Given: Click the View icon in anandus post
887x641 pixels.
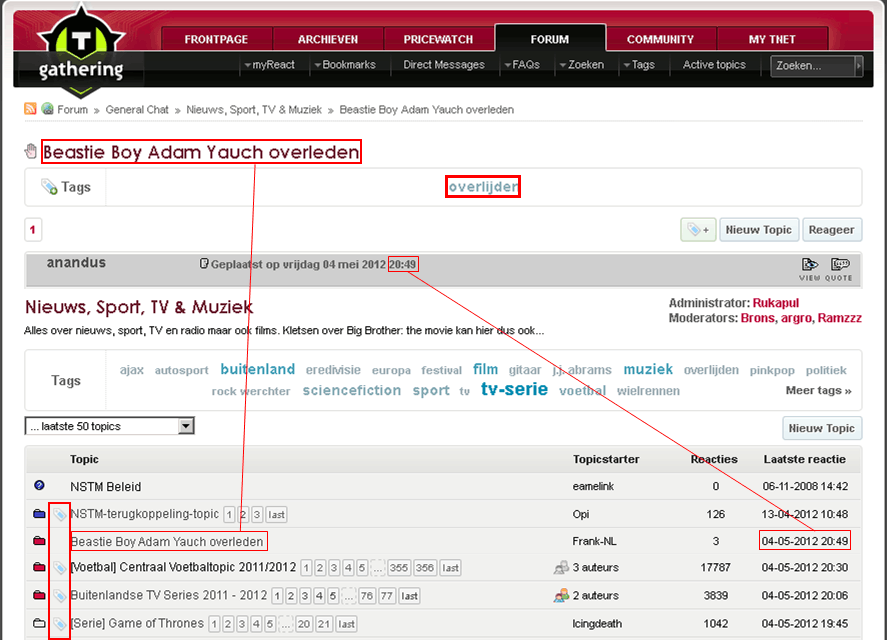Looking at the screenshot, I should (x=810, y=269).
